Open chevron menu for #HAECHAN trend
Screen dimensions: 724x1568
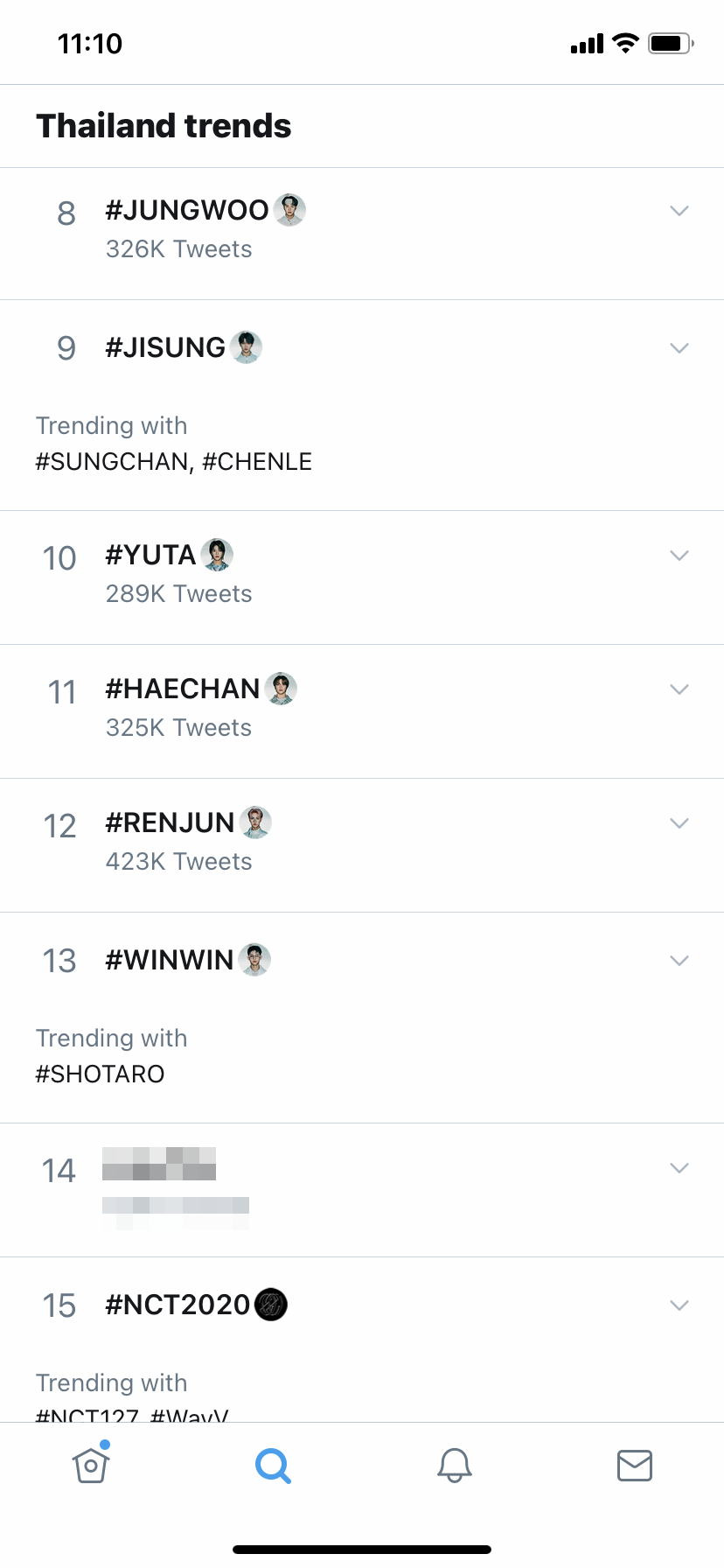coord(679,689)
